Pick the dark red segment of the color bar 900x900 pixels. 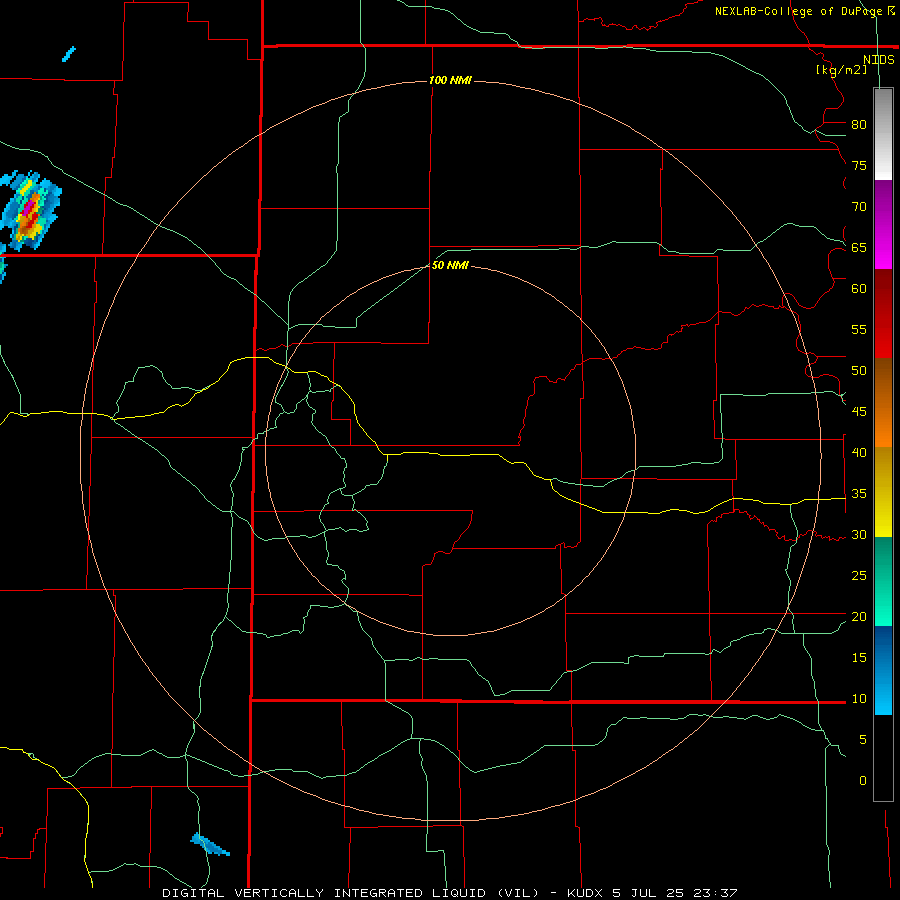coord(883,313)
